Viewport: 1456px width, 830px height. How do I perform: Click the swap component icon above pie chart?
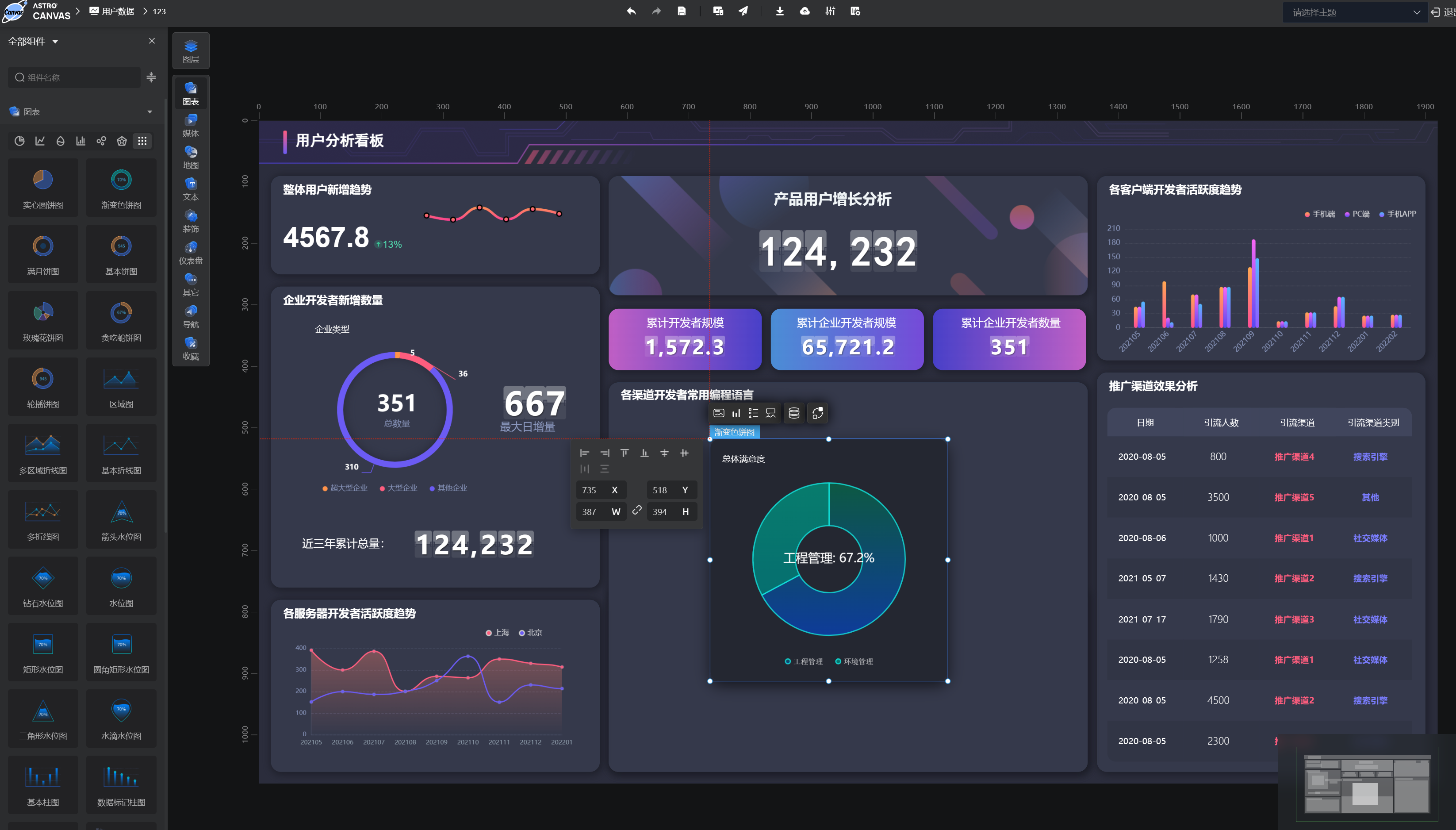coord(817,413)
